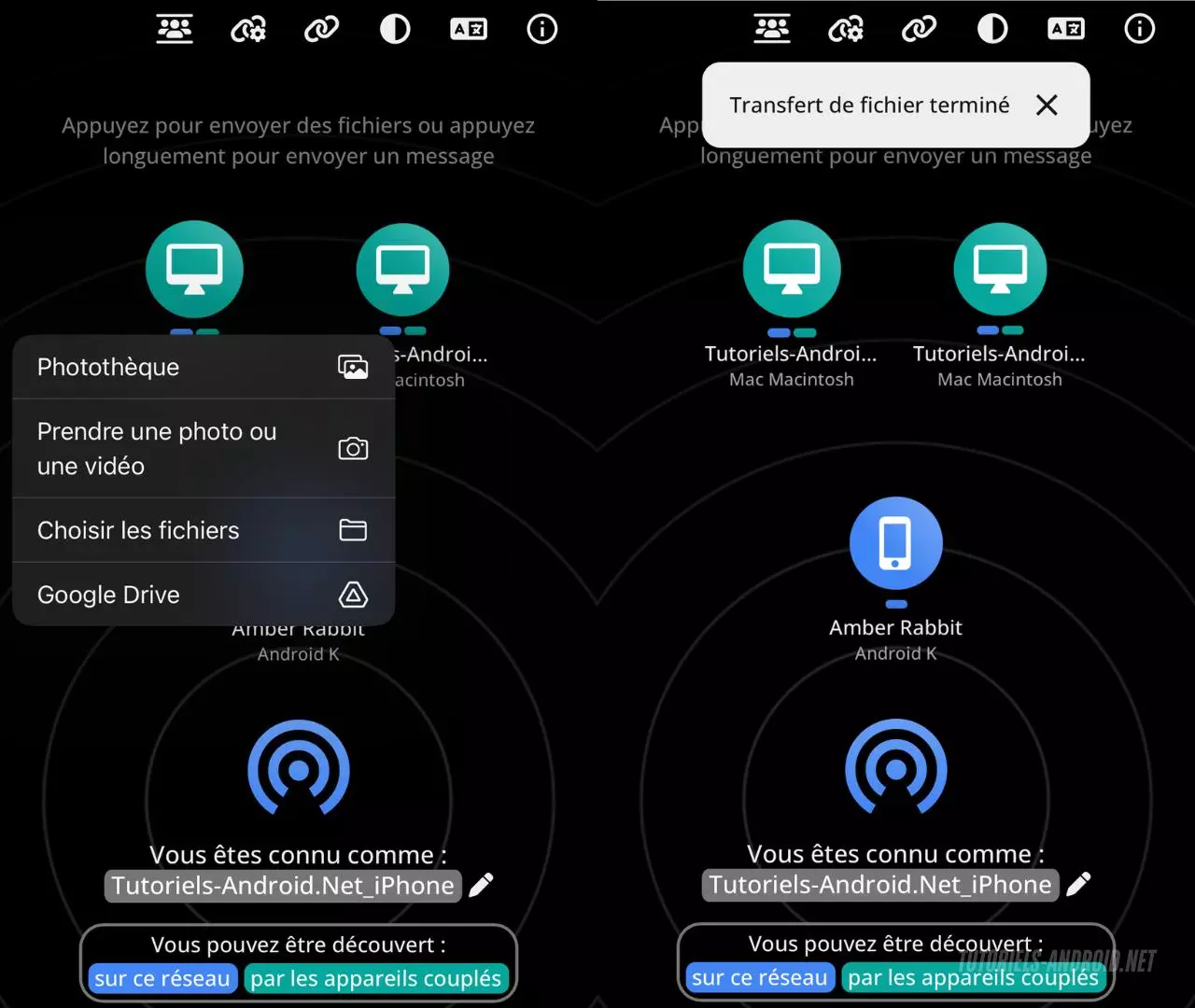1195x1008 pixels.
Task: Click the blue antenna icon, right screen
Action: (896, 767)
